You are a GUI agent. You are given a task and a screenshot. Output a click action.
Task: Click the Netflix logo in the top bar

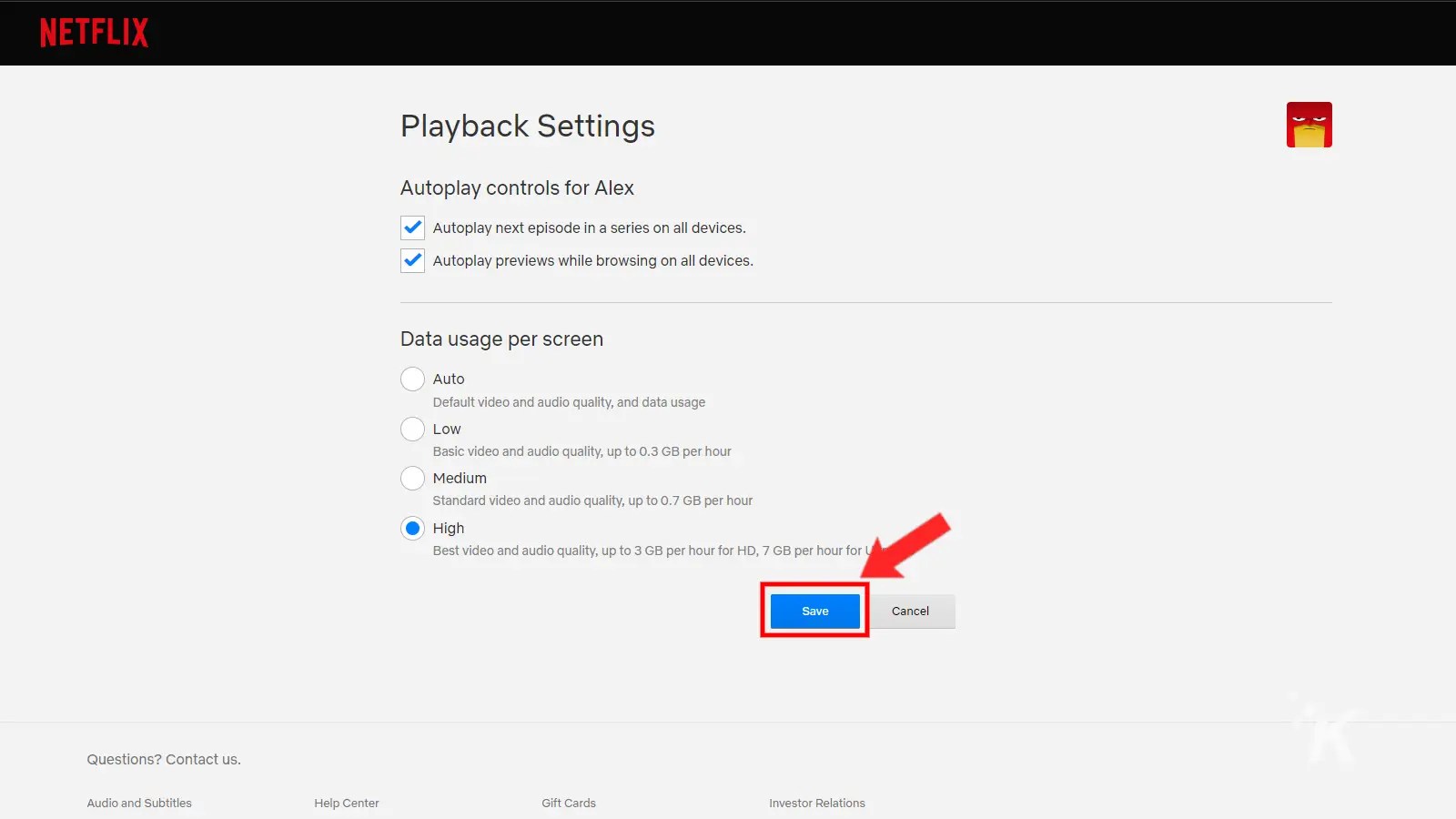[x=94, y=32]
